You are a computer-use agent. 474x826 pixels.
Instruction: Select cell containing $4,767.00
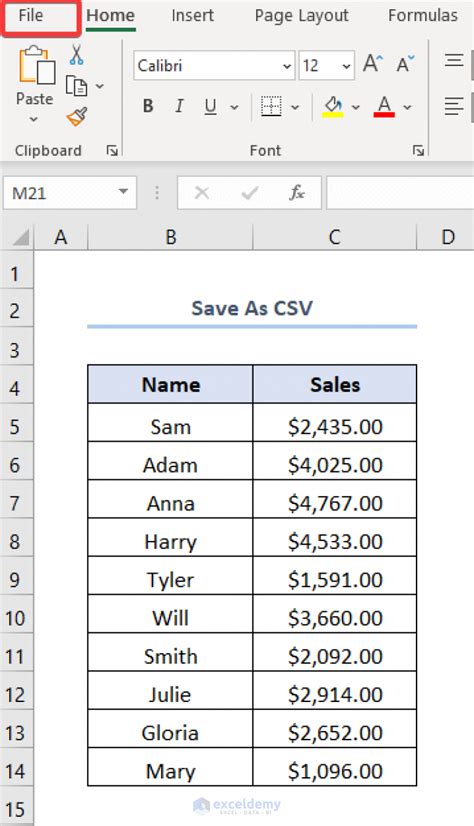(334, 503)
